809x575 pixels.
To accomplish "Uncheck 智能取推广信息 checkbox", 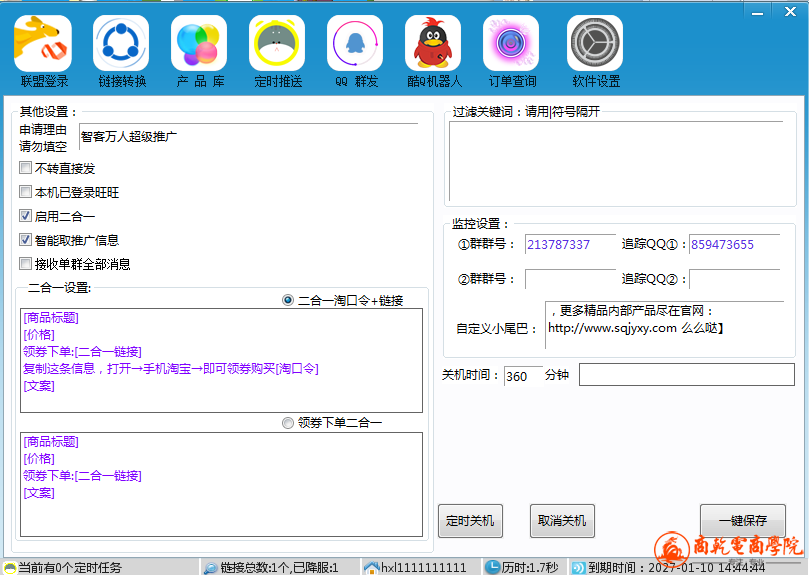I will 26,240.
